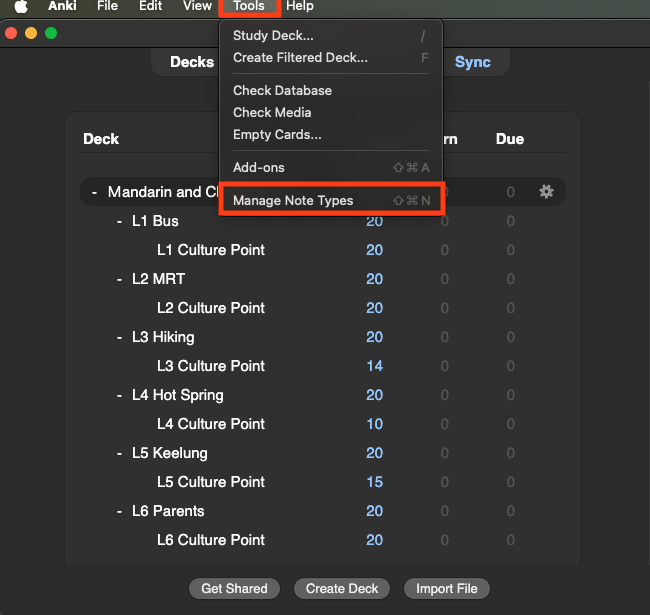Select Check Media menu option

point(272,112)
